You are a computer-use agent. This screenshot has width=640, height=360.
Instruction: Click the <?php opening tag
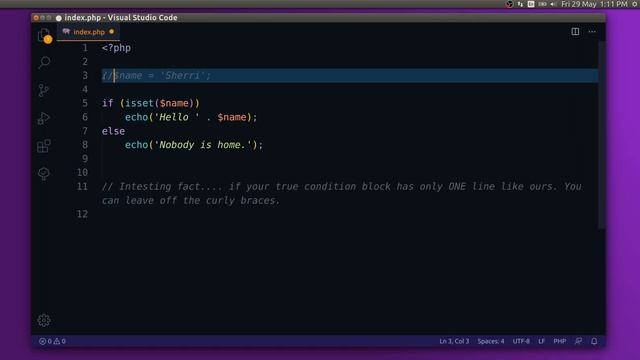click(116, 48)
